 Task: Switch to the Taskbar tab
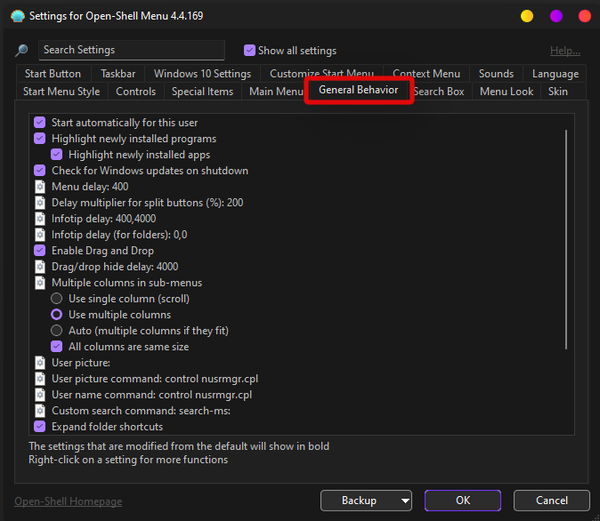118,74
